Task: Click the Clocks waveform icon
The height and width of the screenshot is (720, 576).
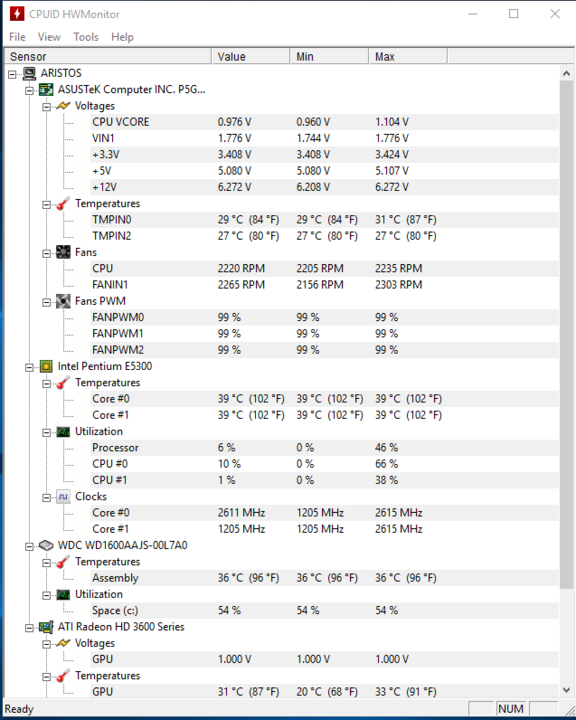Action: coord(63,497)
